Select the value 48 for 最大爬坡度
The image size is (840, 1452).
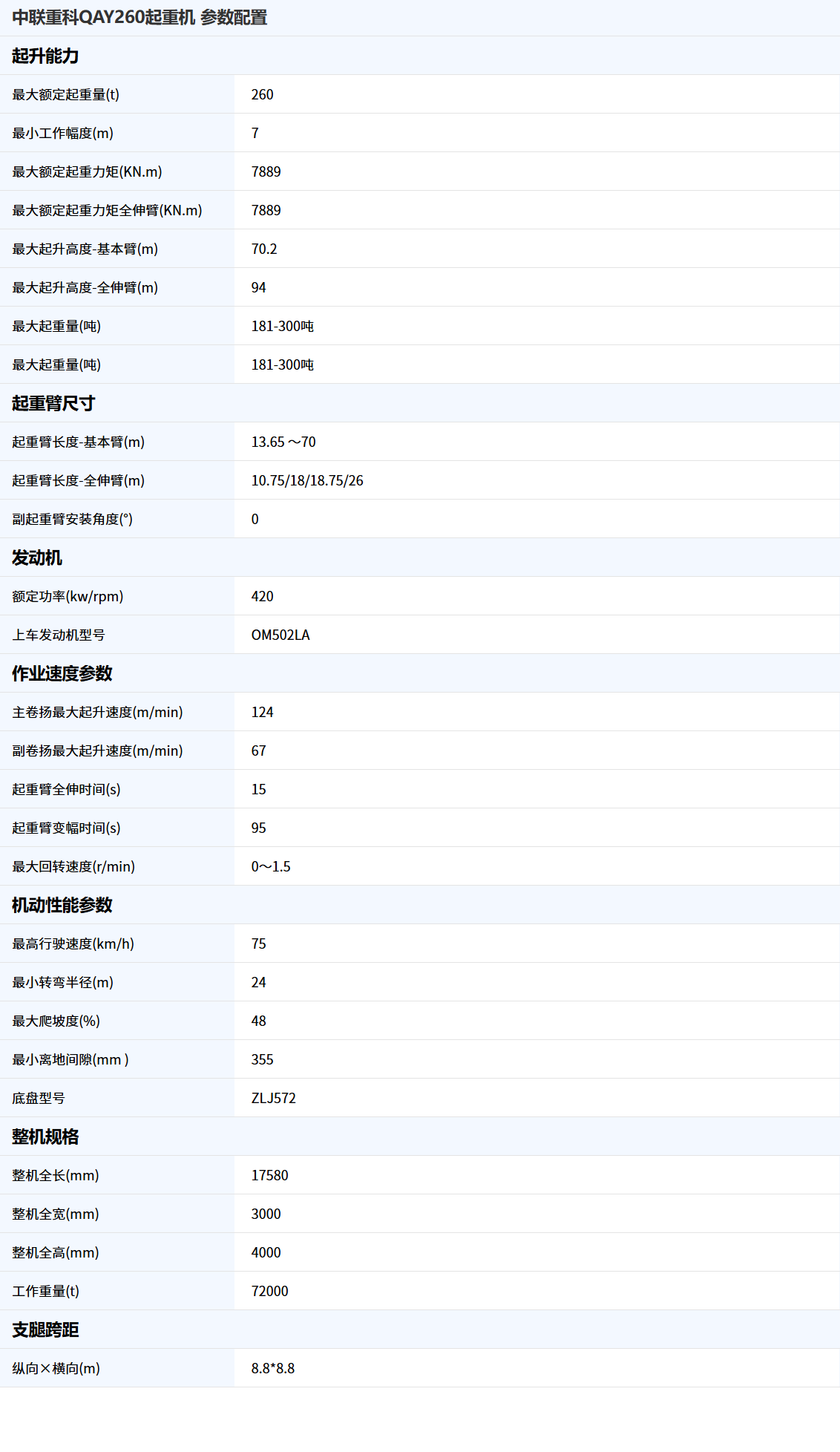259,1021
